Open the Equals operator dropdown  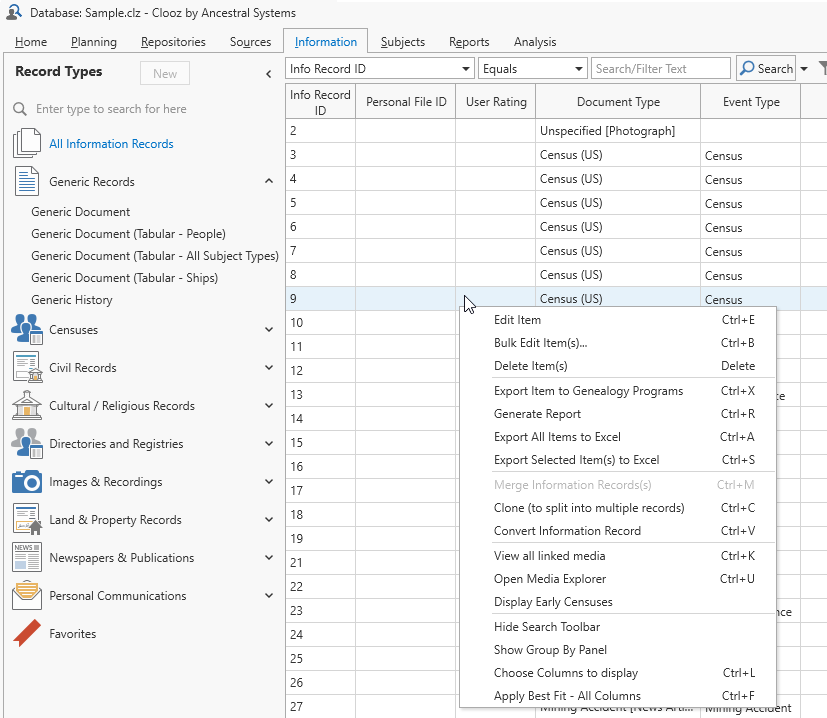click(x=579, y=69)
